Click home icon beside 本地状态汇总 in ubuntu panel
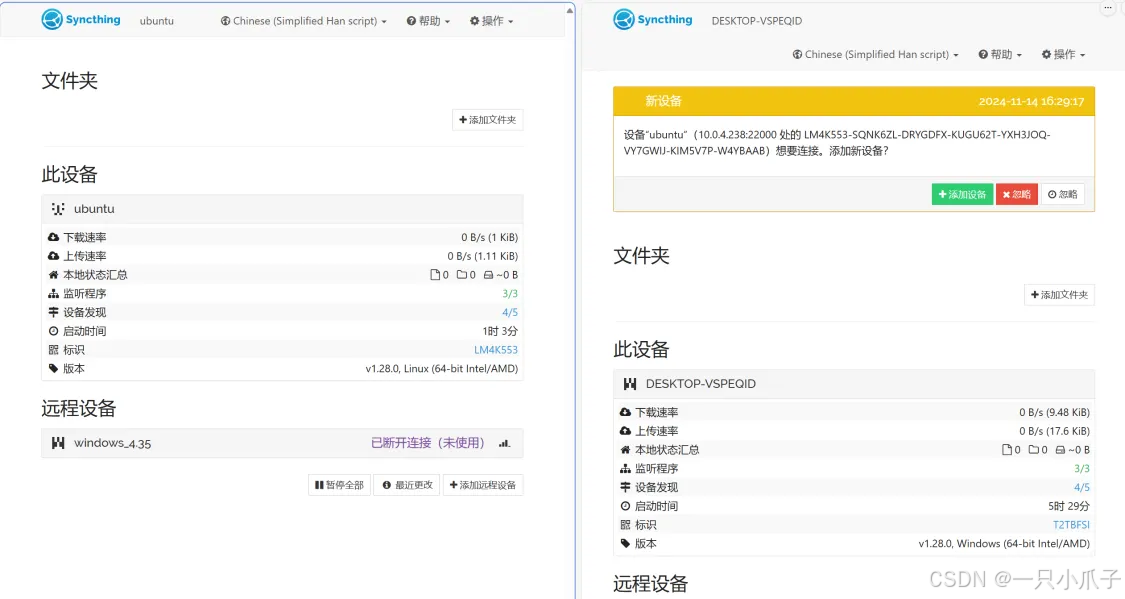The width and height of the screenshot is (1125, 599). [53, 275]
